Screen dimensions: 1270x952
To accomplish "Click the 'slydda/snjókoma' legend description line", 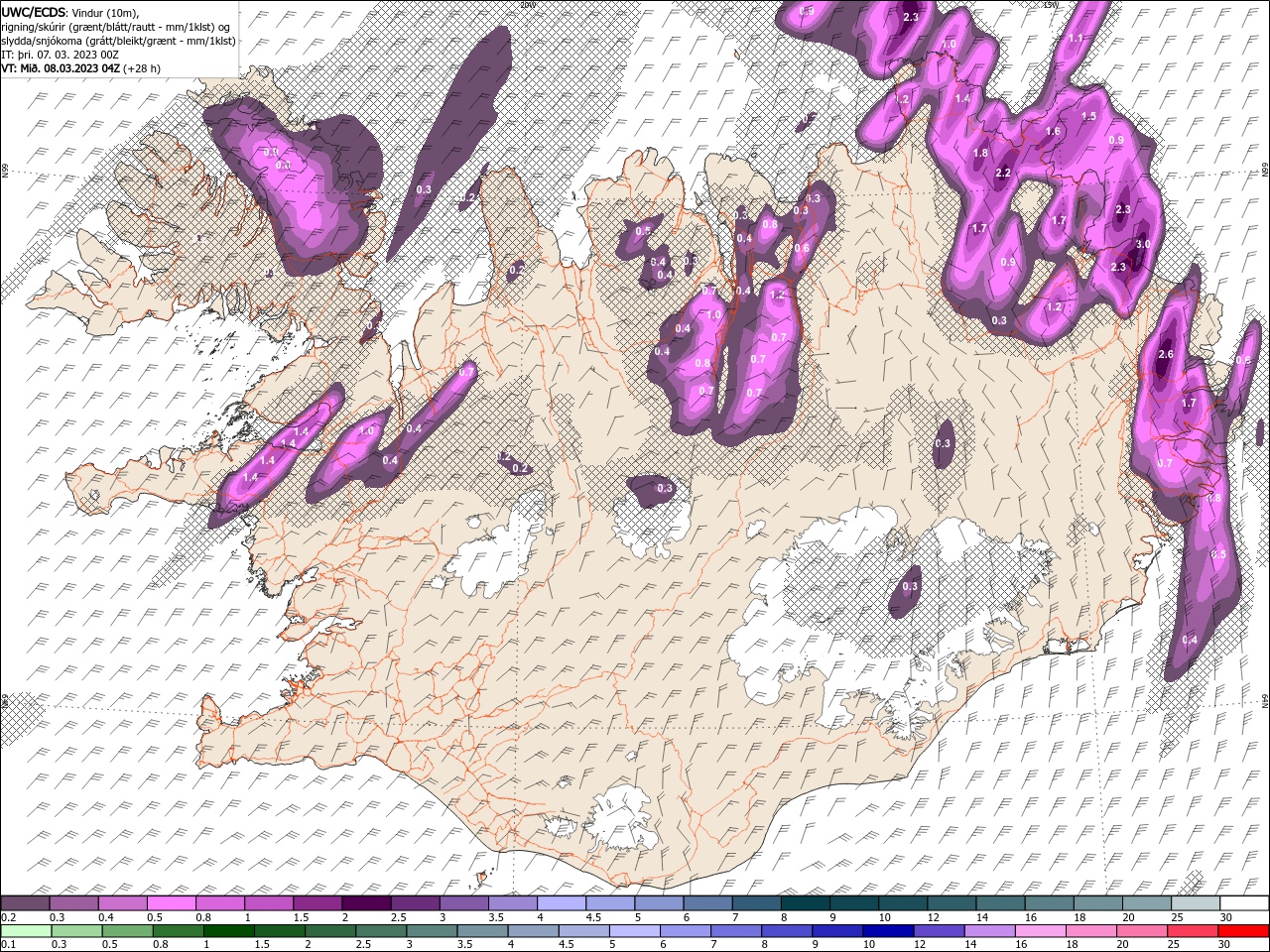I will (x=118, y=41).
